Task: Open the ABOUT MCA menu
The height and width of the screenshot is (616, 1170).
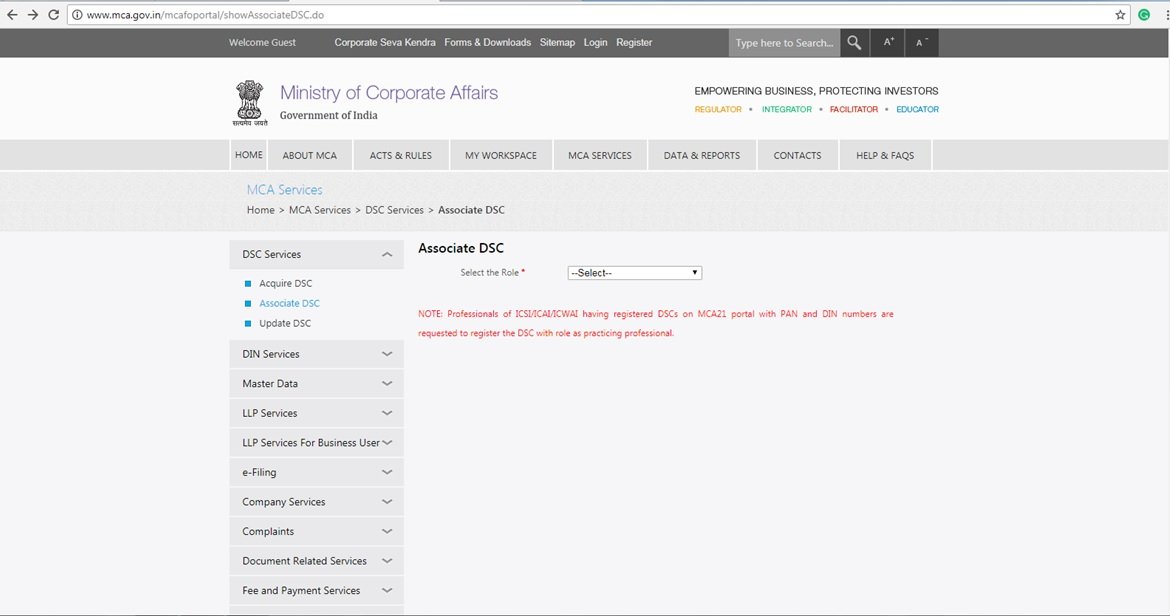Action: 310,155
